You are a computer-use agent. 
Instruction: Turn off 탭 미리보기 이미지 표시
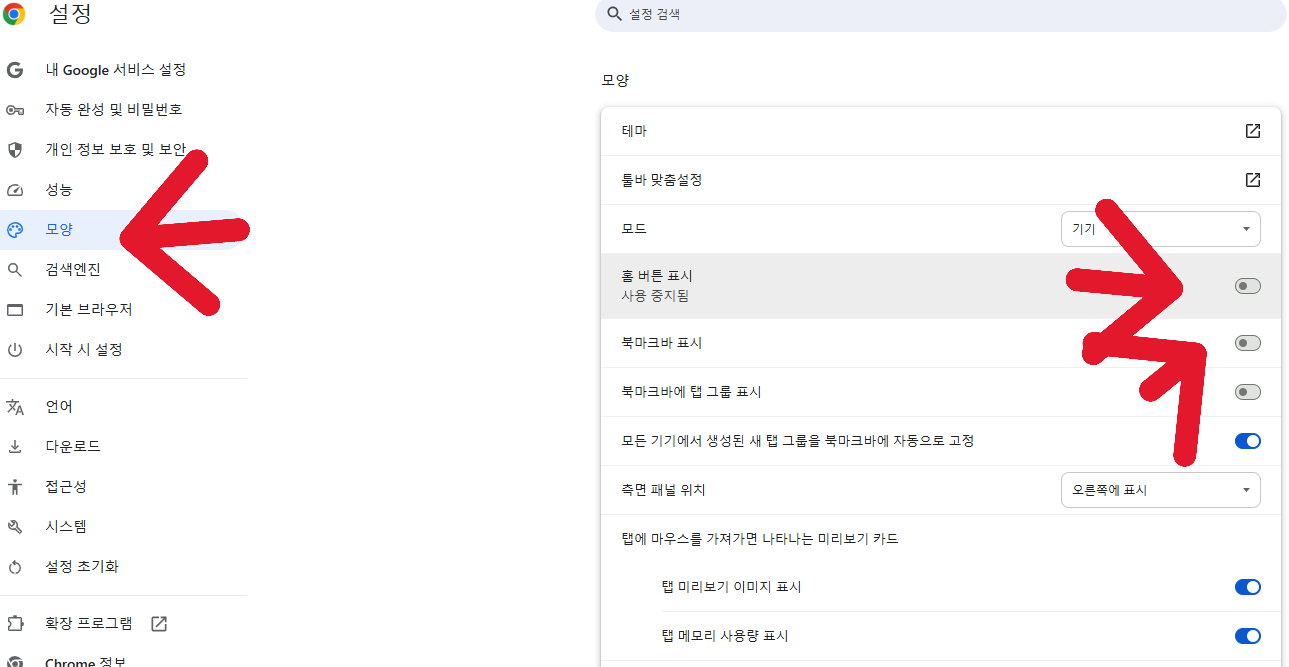1247,587
